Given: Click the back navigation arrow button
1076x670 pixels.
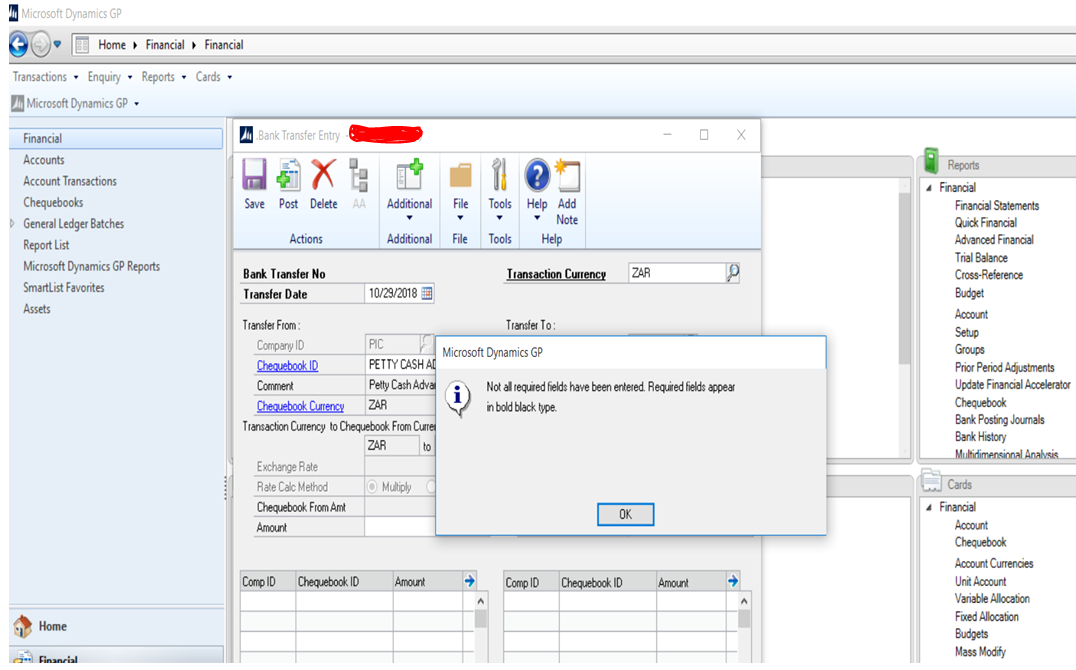Looking at the screenshot, I should (x=18, y=44).
